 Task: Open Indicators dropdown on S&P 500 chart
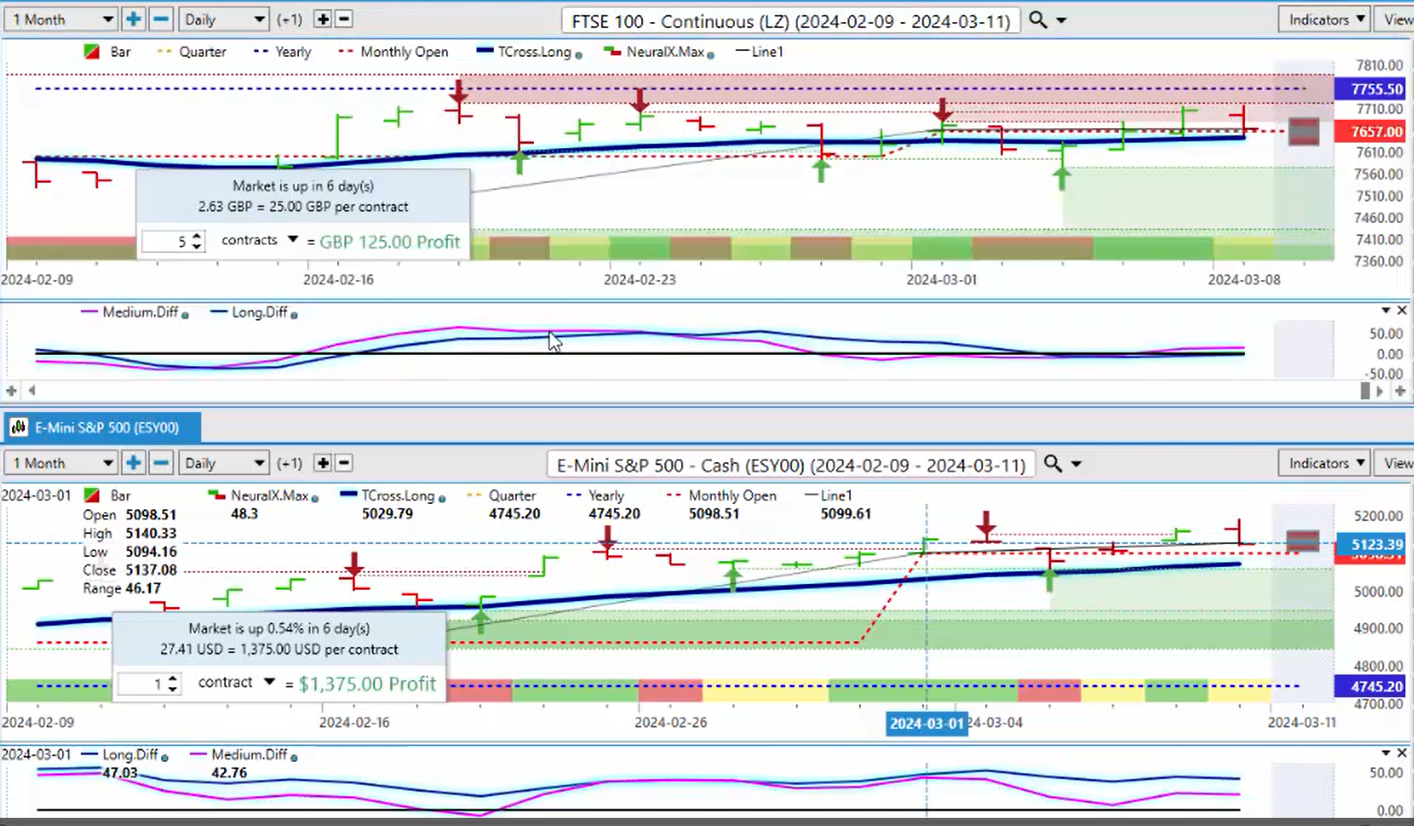(1323, 463)
